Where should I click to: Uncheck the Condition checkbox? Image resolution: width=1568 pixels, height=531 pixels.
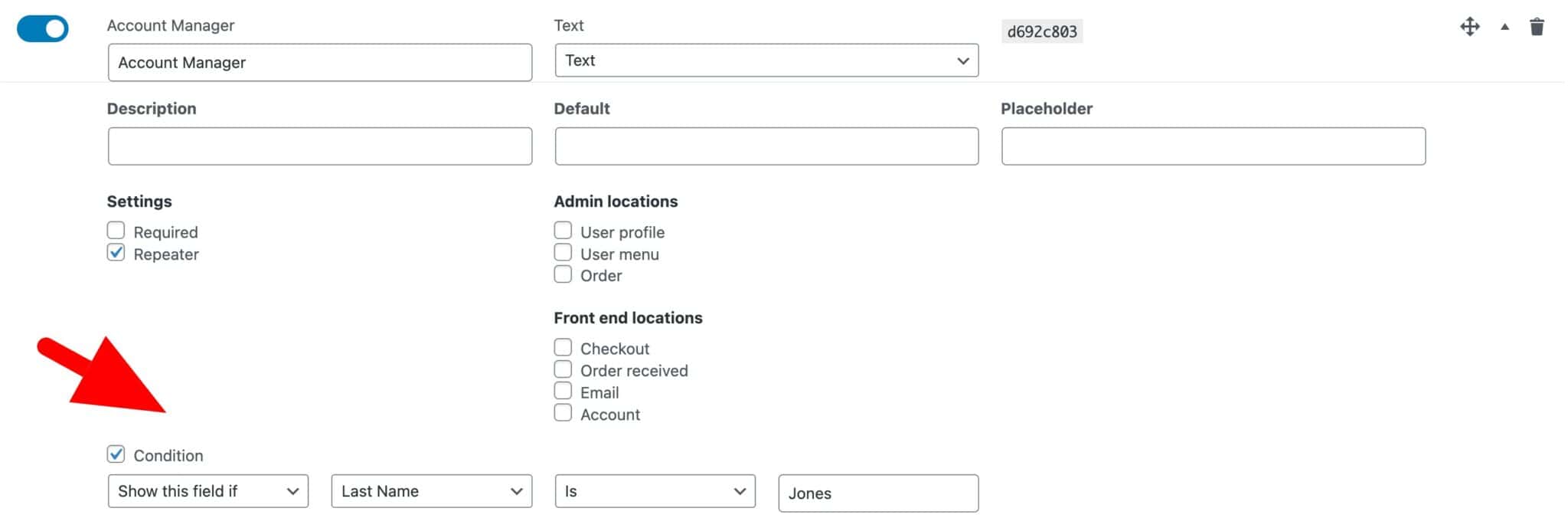(x=116, y=454)
